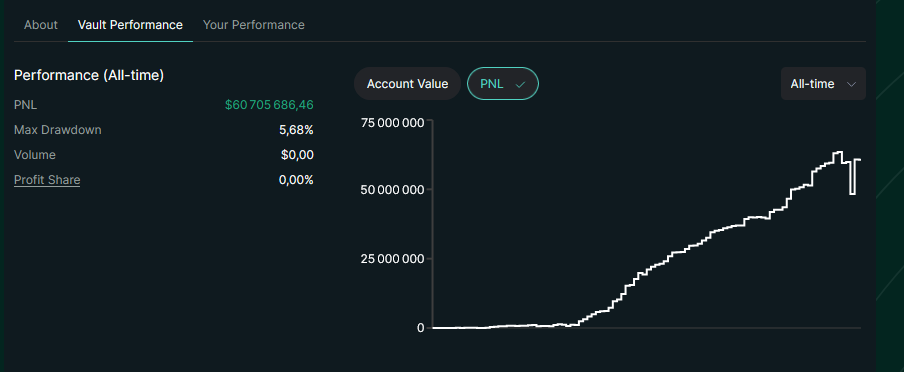Viewport: 904px width, 372px height.
Task: Switch to Vault Performance tab
Action: (130, 25)
